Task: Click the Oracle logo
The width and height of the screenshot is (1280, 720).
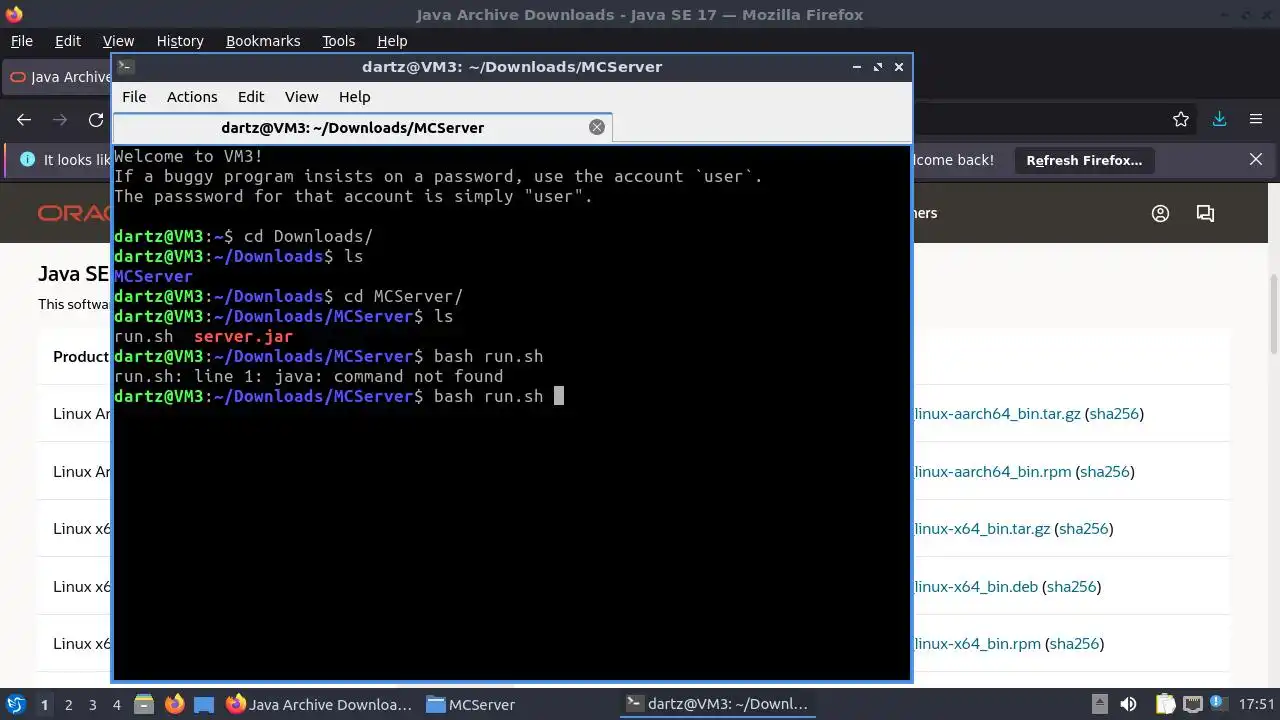Action: tap(74, 213)
